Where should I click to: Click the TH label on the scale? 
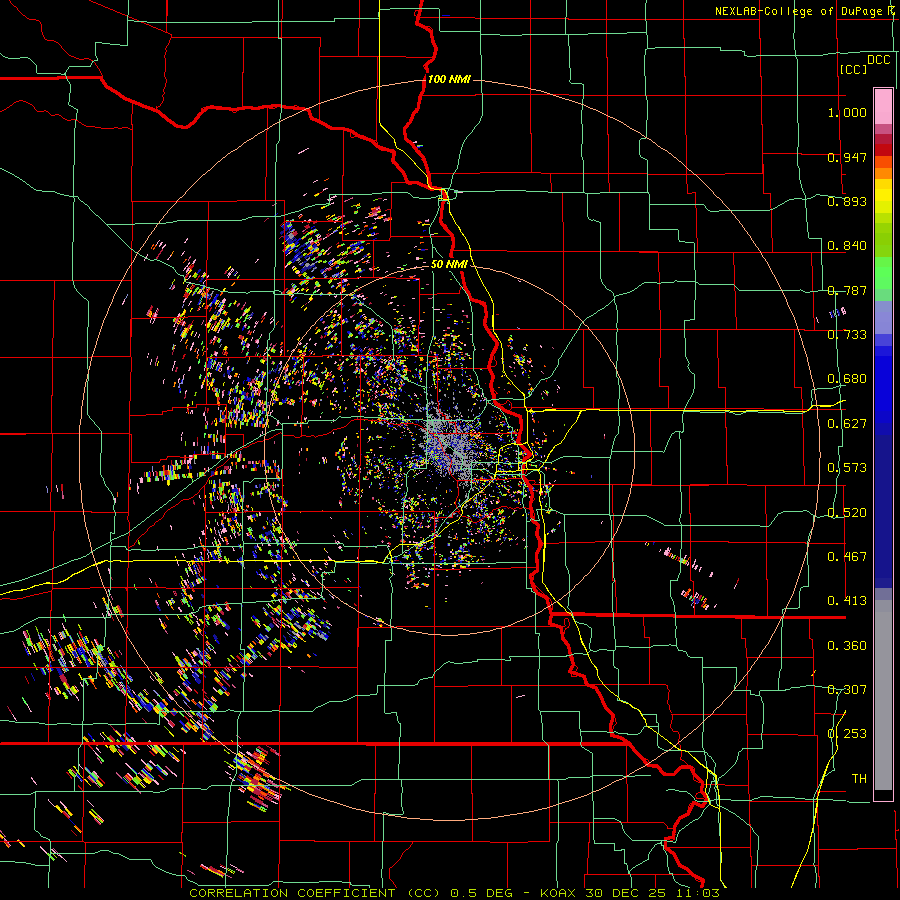pyautogui.click(x=859, y=779)
